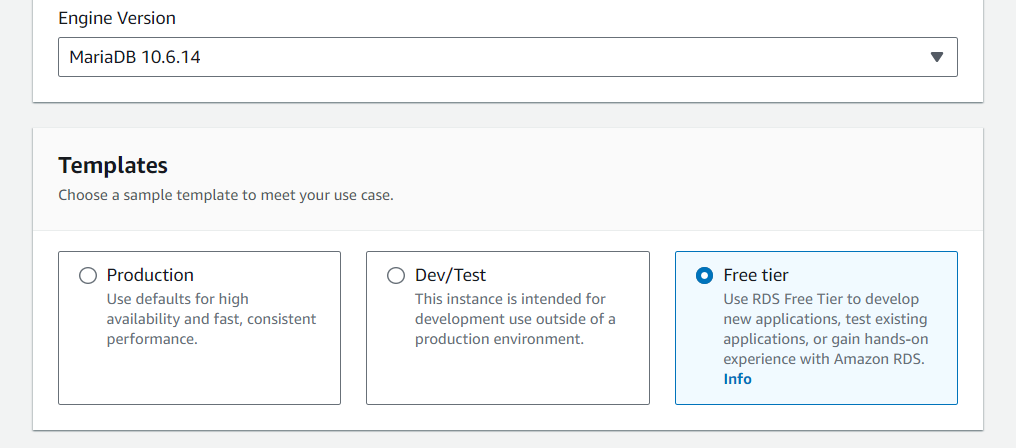This screenshot has width=1016, height=448.
Task: Click the Production template card description
Action: click(211, 319)
